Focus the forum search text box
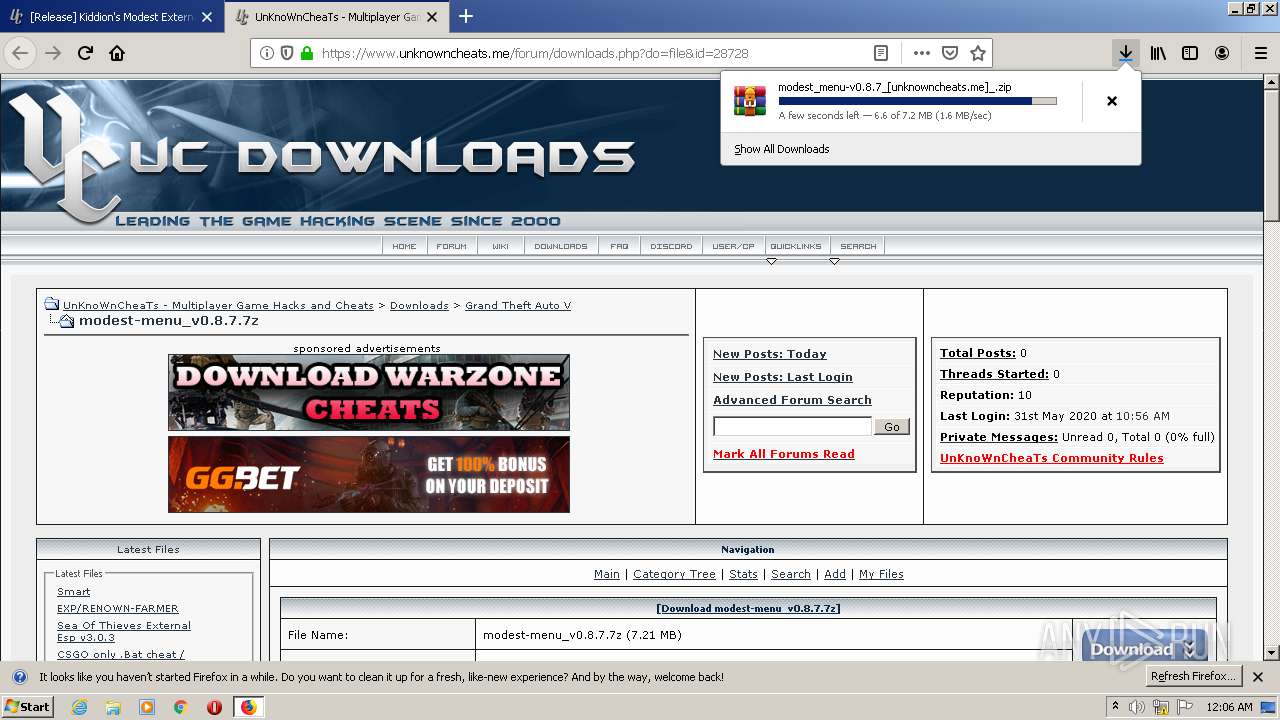This screenshot has height=720, width=1280. click(x=792, y=426)
